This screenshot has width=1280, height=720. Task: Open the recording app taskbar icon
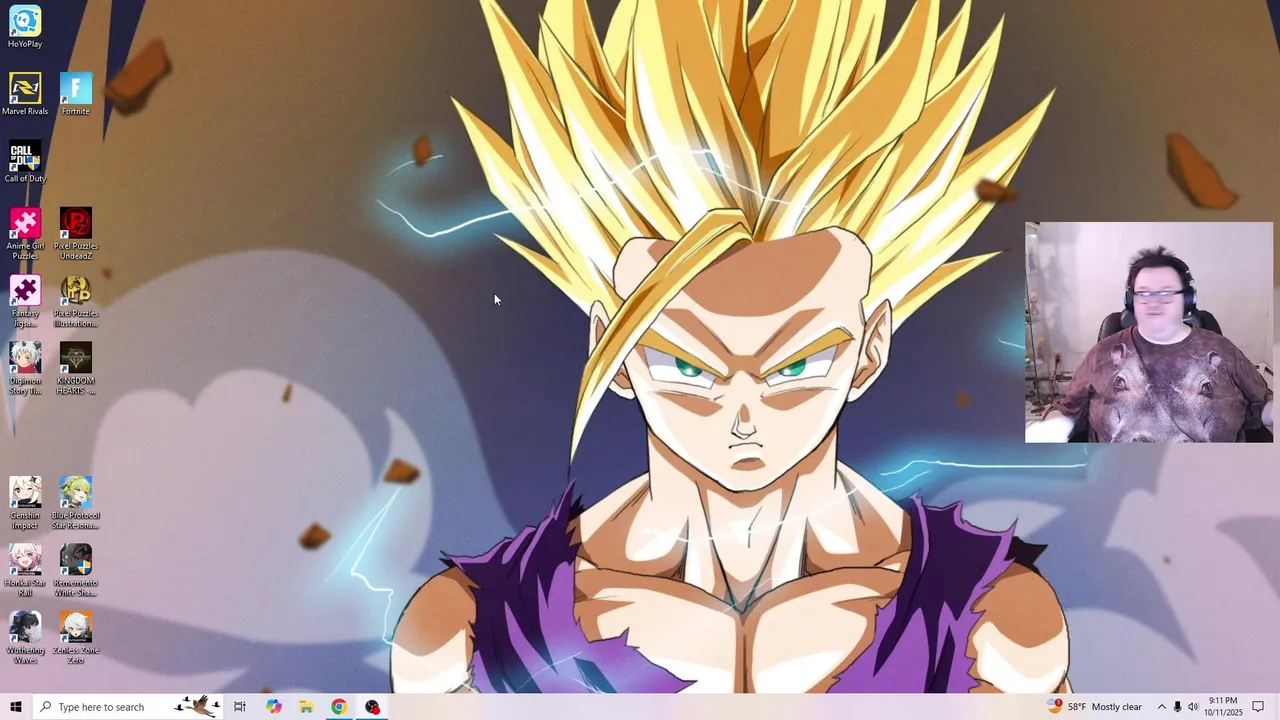(372, 707)
